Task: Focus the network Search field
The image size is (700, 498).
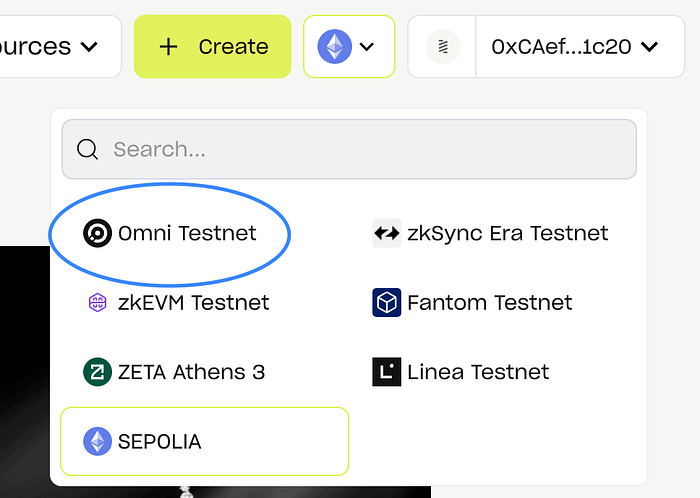Action: point(360,150)
